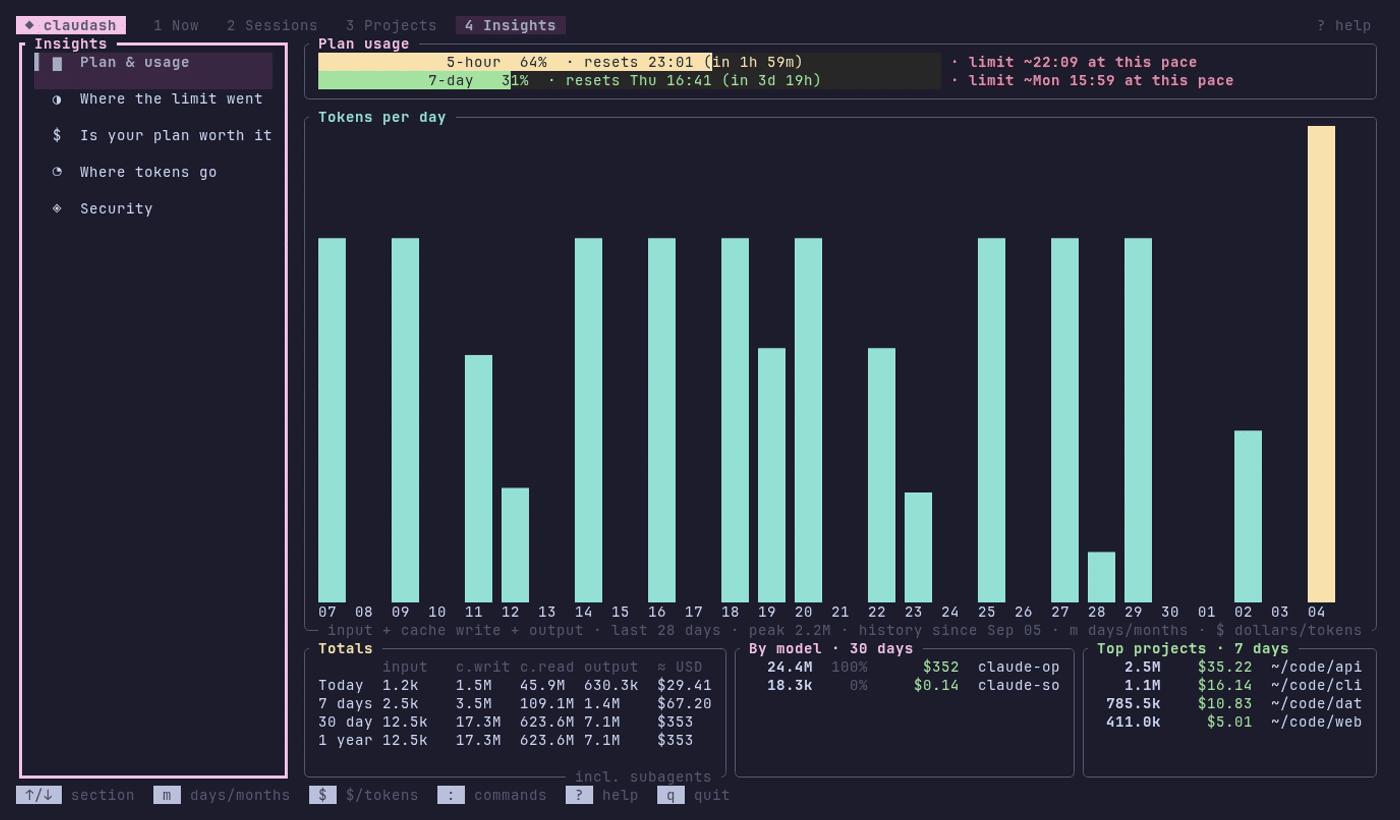Click the pie icon beside Where tokens go

[57, 172]
